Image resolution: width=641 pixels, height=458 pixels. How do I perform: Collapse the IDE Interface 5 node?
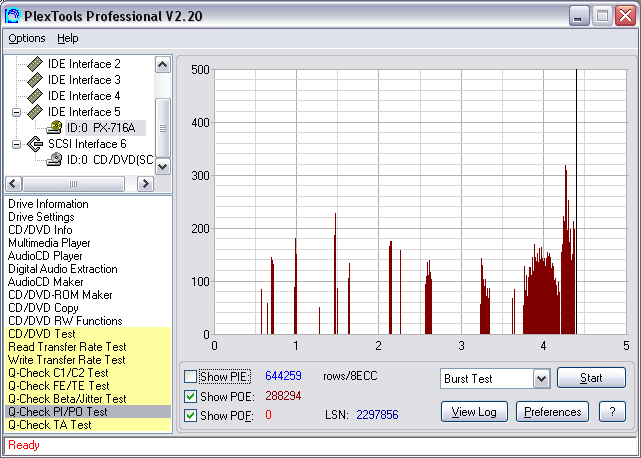coord(16,112)
